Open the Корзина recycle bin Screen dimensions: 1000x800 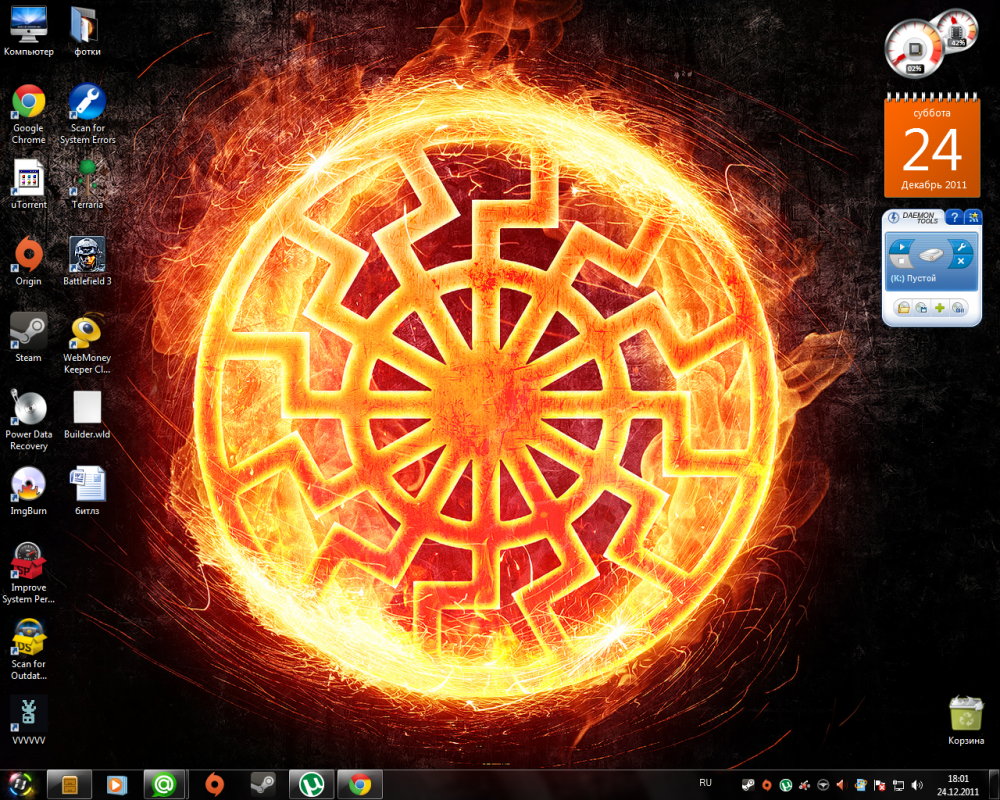click(x=966, y=721)
